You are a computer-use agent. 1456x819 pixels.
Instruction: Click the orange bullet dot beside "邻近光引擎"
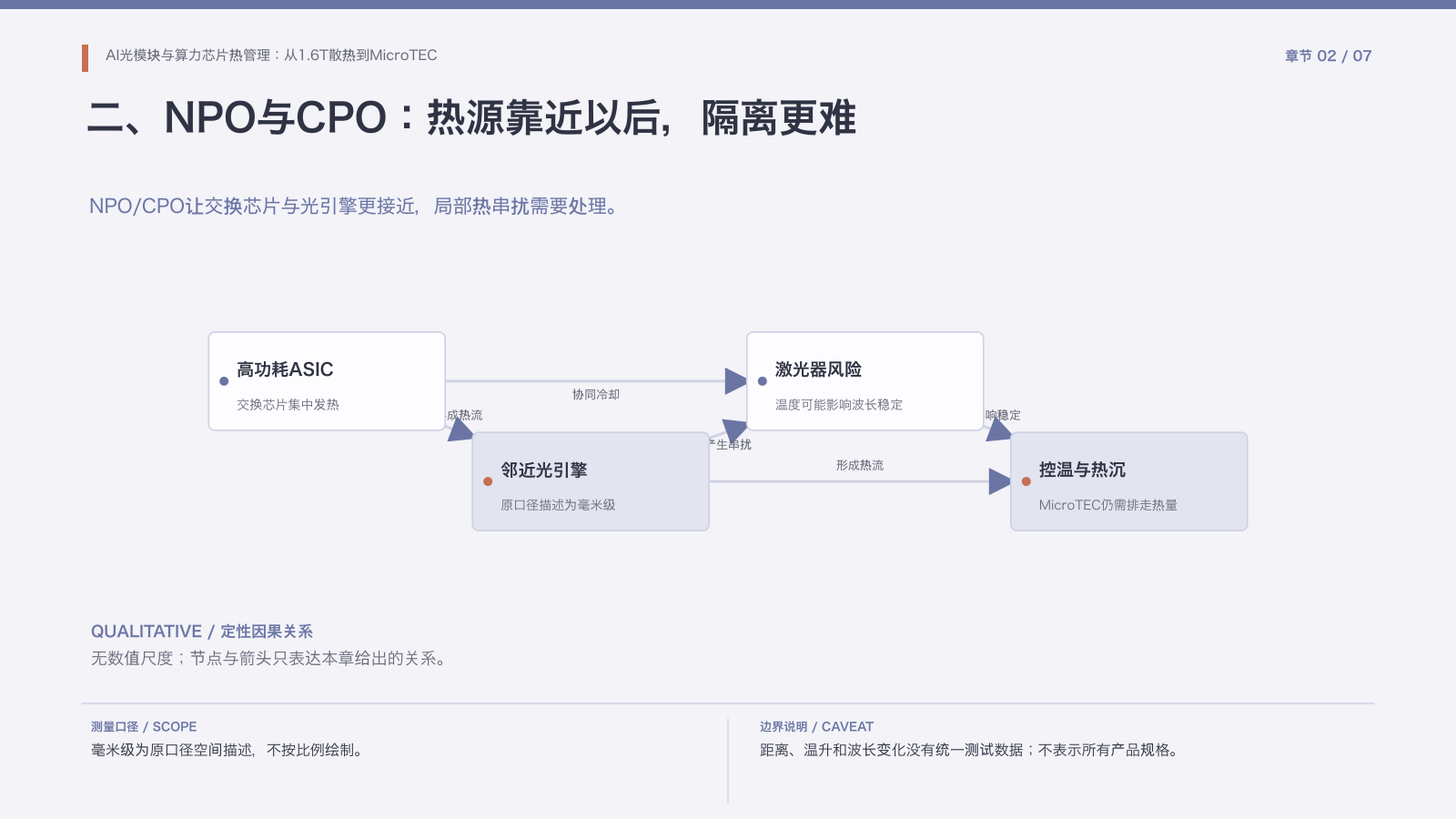coord(488,481)
